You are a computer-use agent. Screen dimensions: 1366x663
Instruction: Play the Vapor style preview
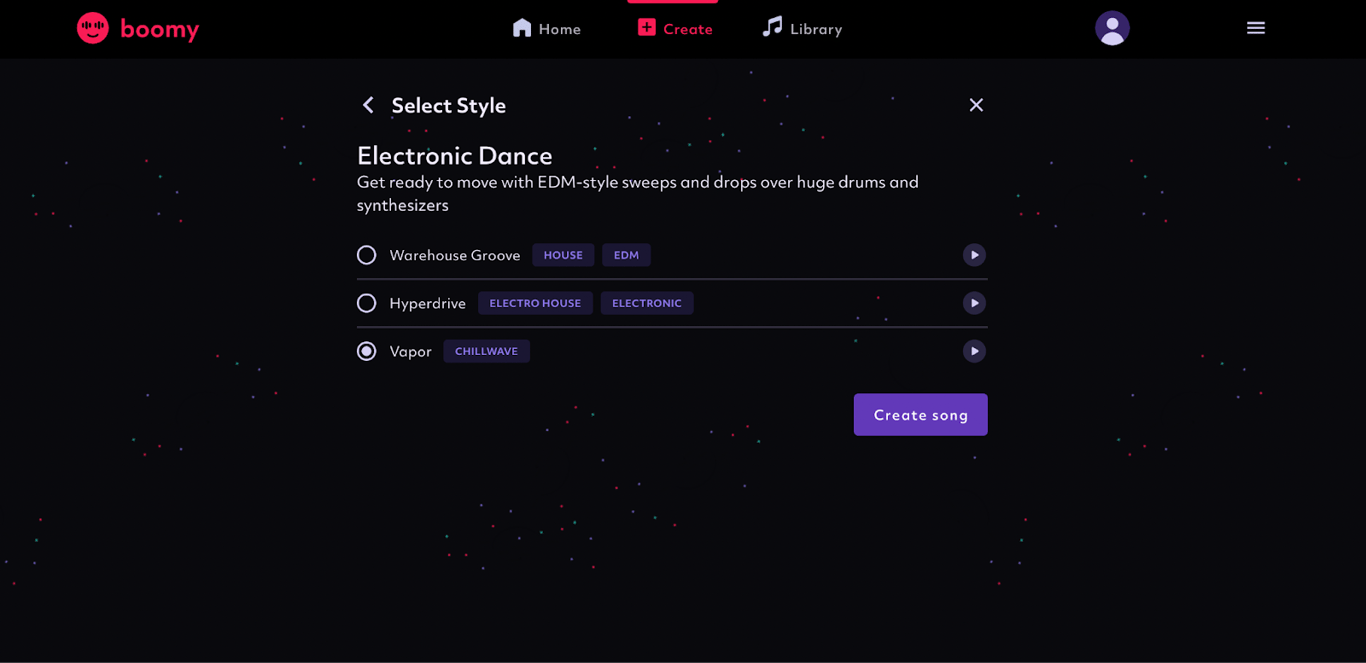tap(974, 351)
